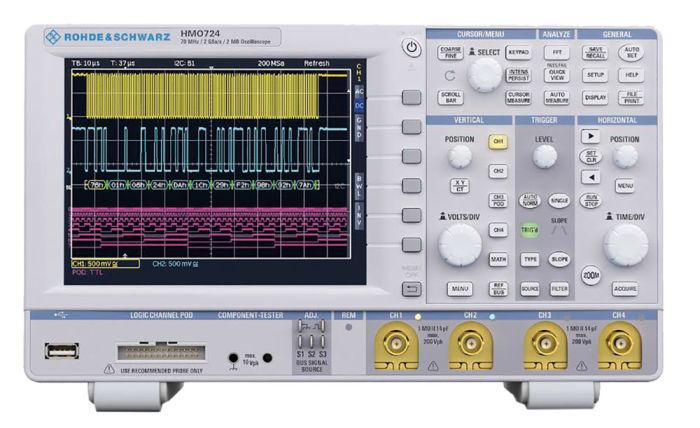The height and width of the screenshot is (428, 700).
Task: Touch the trigger LEVEL knob
Action: (x=545, y=156)
